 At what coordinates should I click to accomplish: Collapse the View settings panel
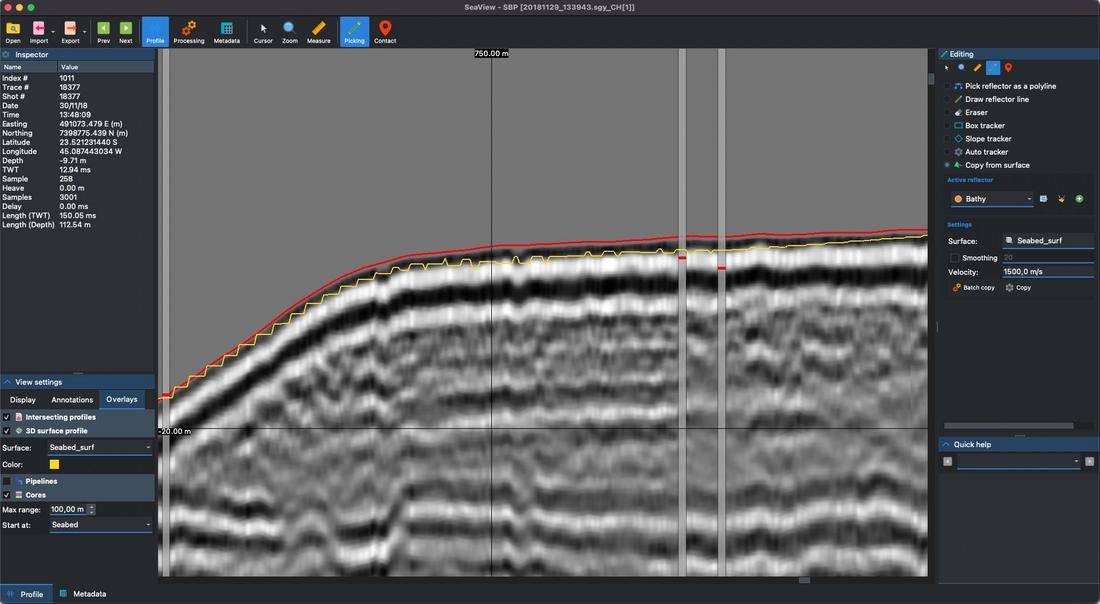tap(8, 382)
